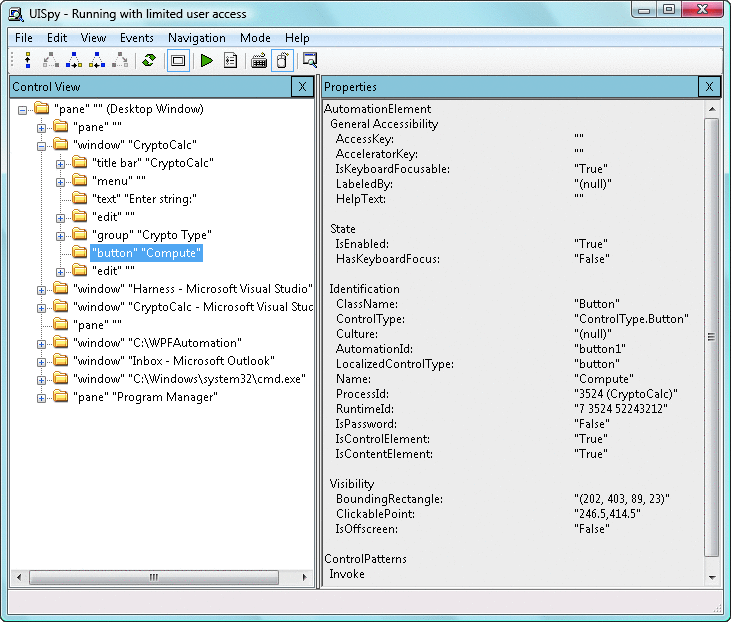
Task: Click the Control View horizontal scrollbar thumb
Action: pos(154,577)
